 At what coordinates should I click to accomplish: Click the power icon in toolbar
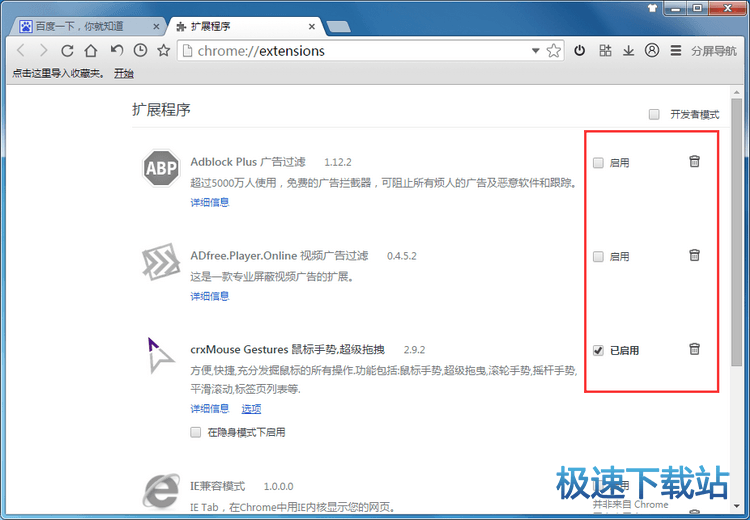point(579,50)
